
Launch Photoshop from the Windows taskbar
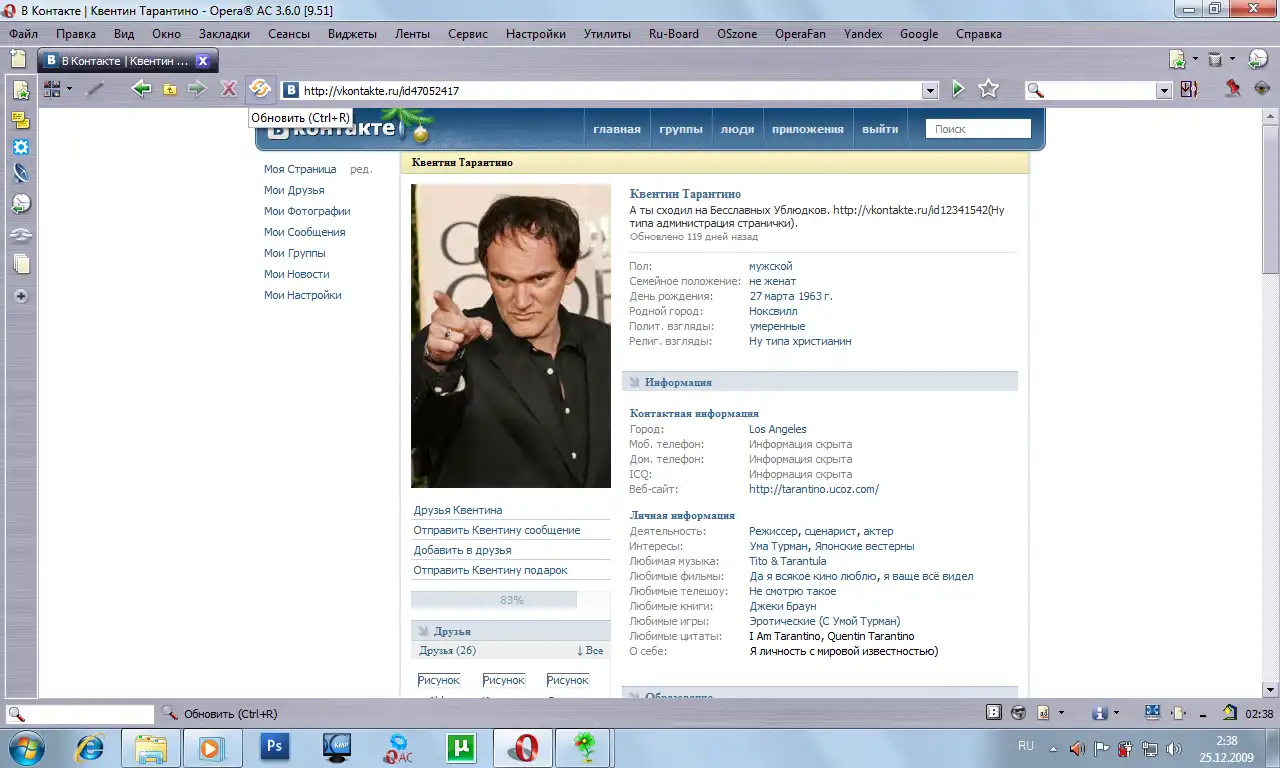click(x=274, y=747)
